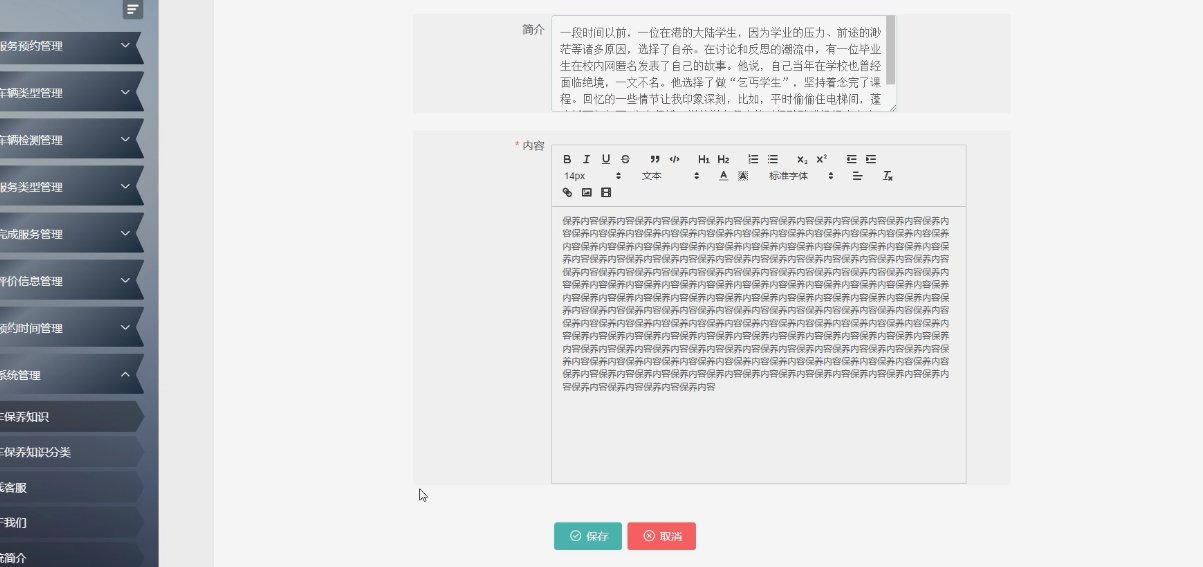The image size is (1203, 567).
Task: Click the 简介 textarea scrollbar
Action: pos(890,50)
